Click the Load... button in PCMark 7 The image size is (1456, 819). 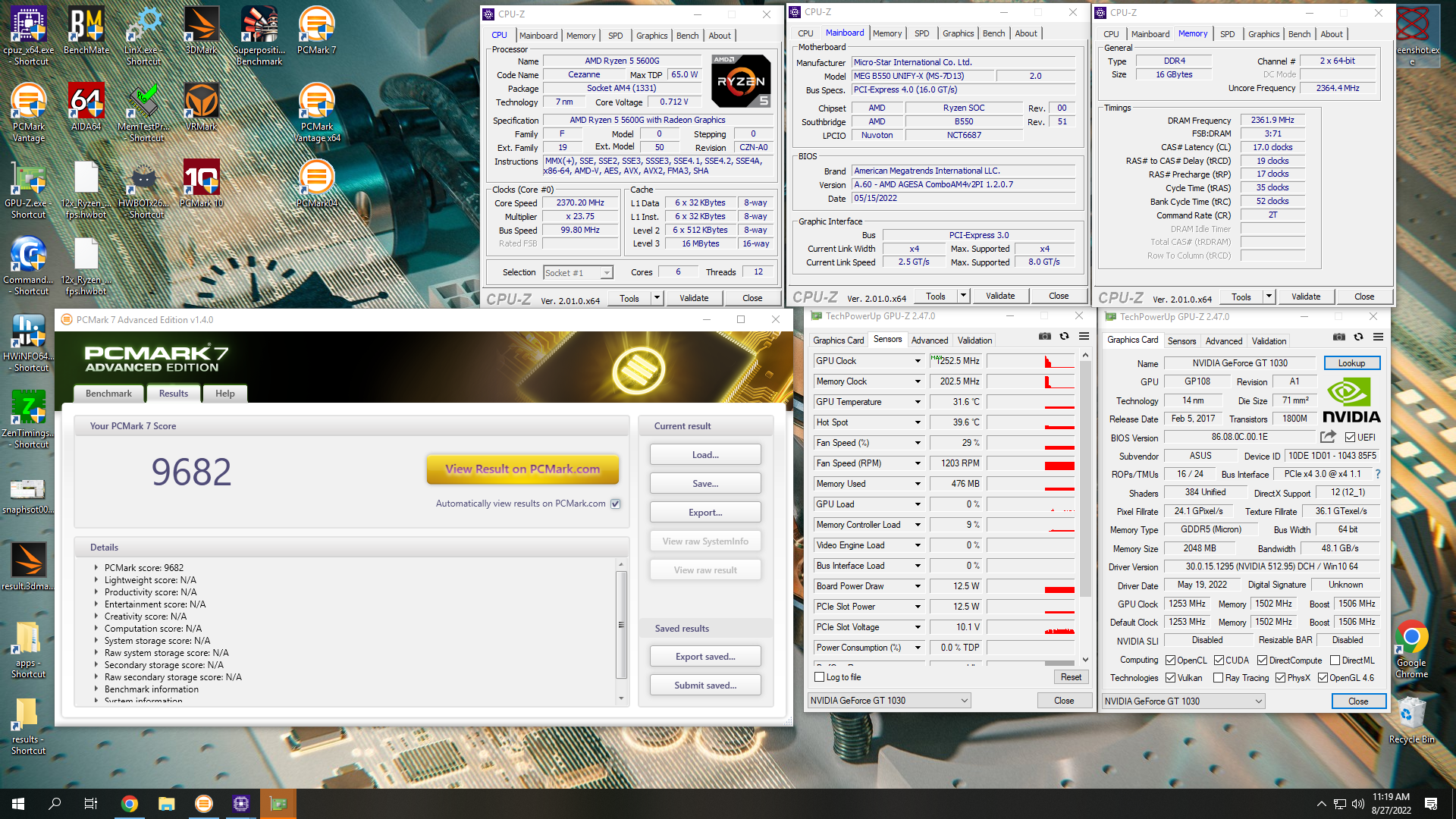click(705, 455)
